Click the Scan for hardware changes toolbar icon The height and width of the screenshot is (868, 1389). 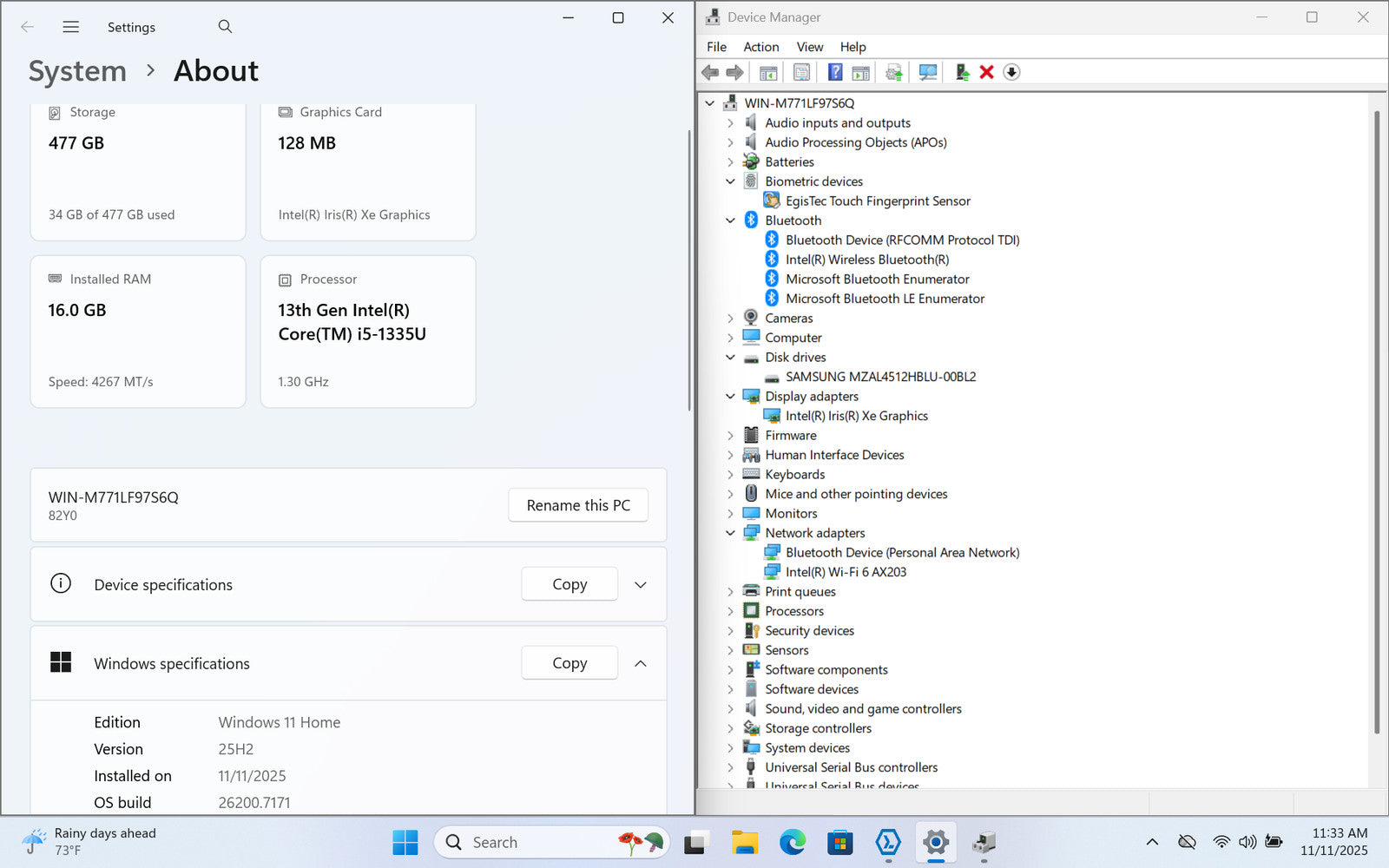tap(927, 72)
